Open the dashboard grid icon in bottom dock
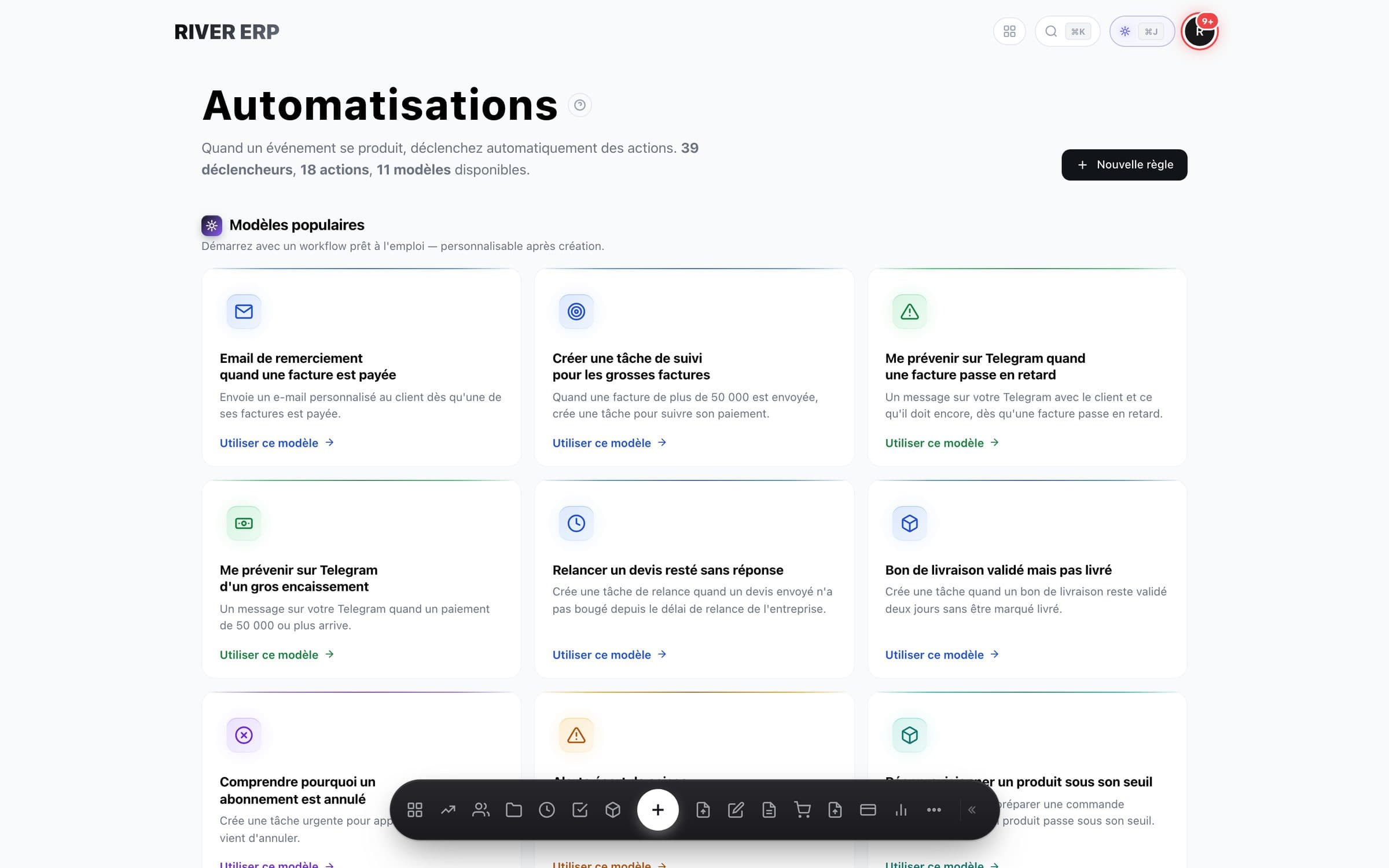The image size is (1389, 868). point(415,810)
